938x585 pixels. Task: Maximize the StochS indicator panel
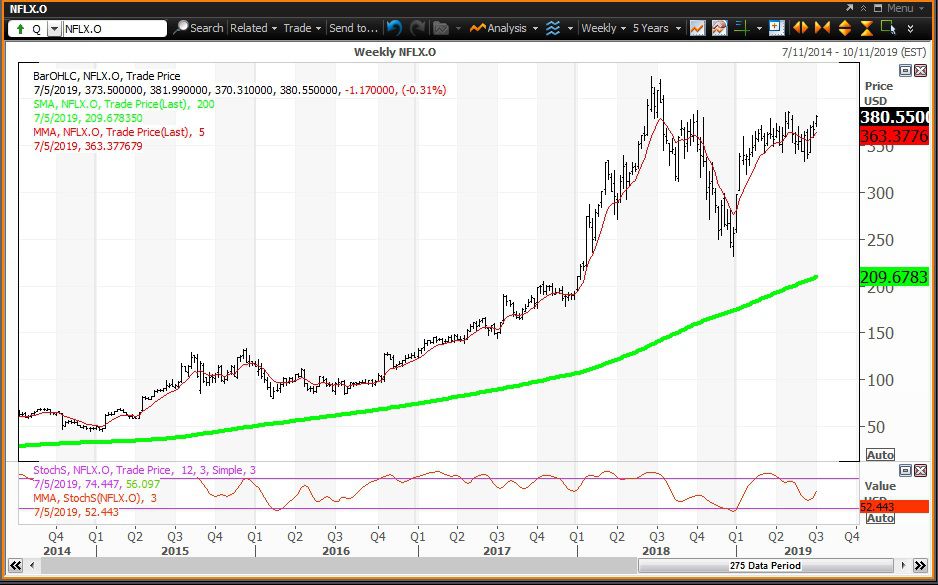pos(906,471)
